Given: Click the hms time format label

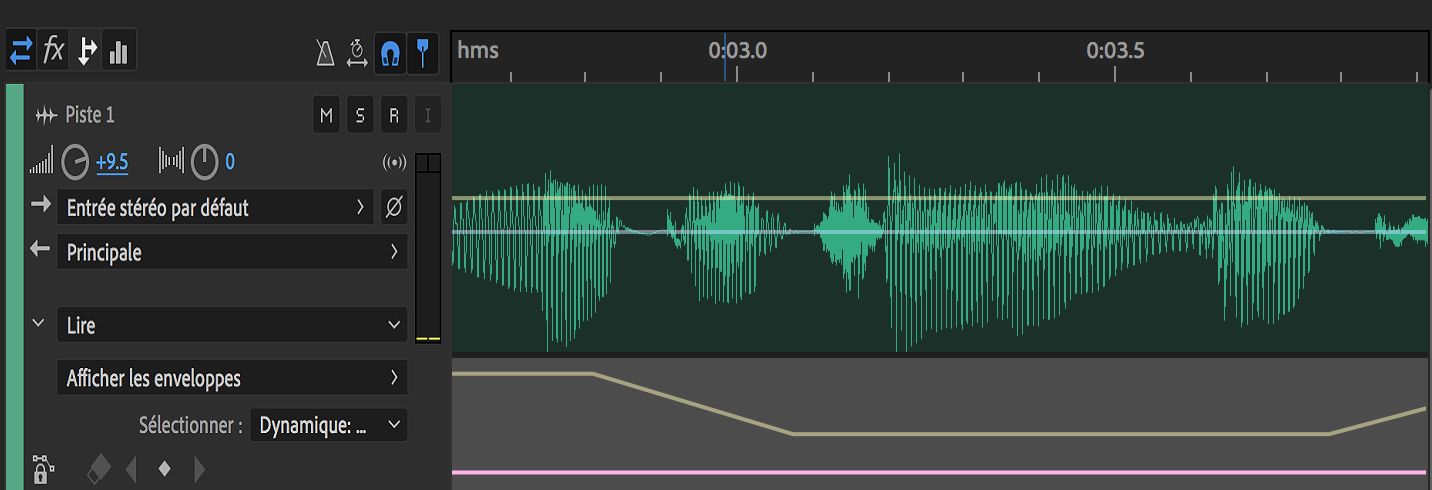Looking at the screenshot, I should click(478, 50).
